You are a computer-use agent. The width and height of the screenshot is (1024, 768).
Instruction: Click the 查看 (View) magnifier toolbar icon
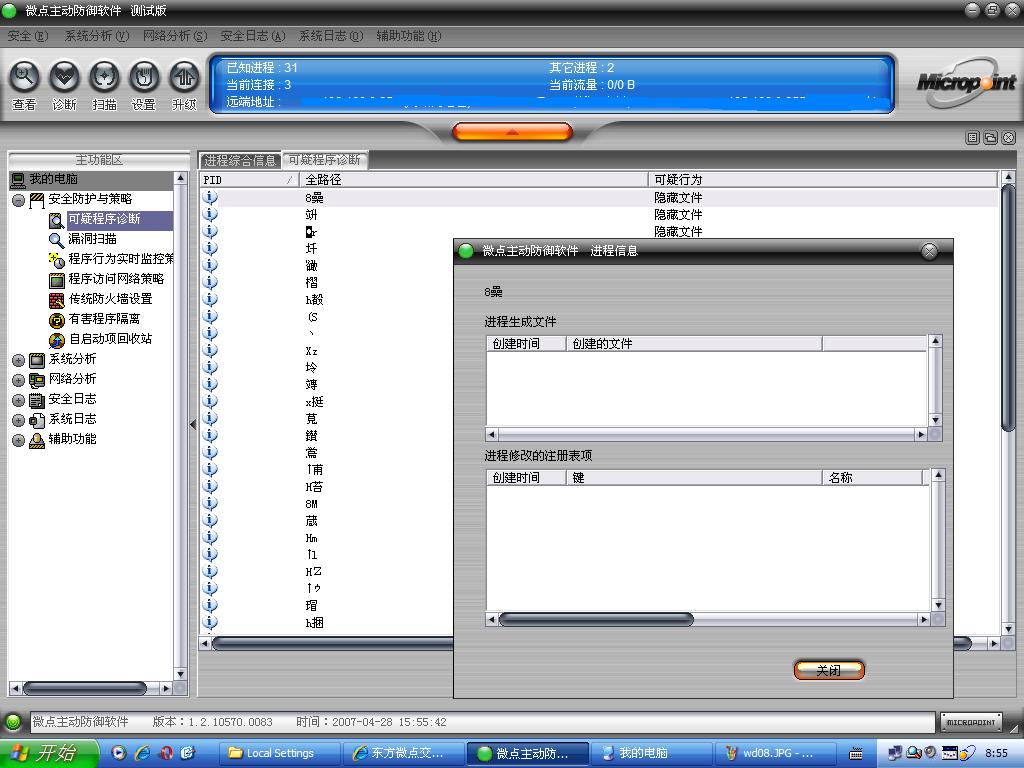pyautogui.click(x=24, y=78)
